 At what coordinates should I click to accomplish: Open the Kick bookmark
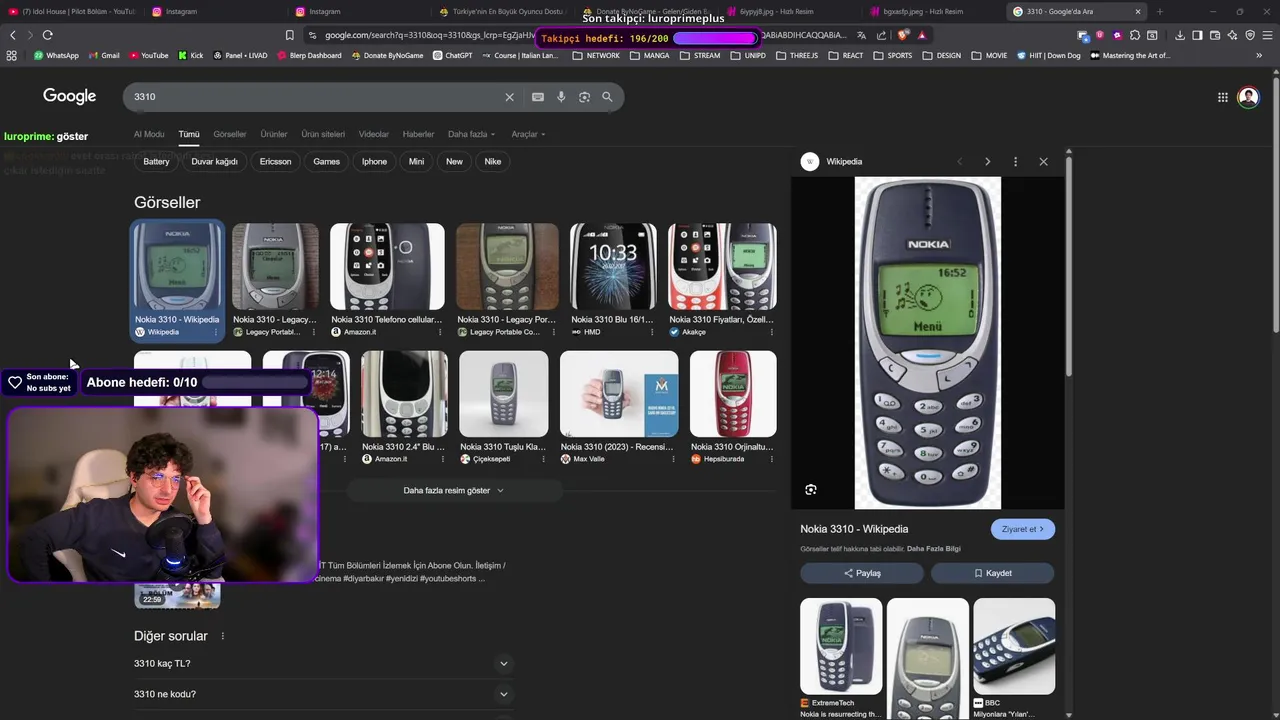point(191,56)
